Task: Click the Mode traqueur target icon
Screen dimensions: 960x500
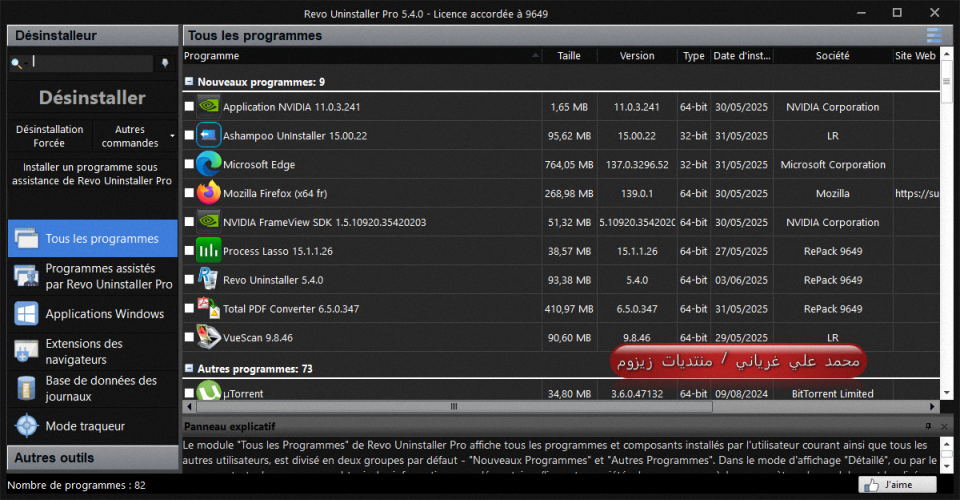Action: click(x=26, y=426)
